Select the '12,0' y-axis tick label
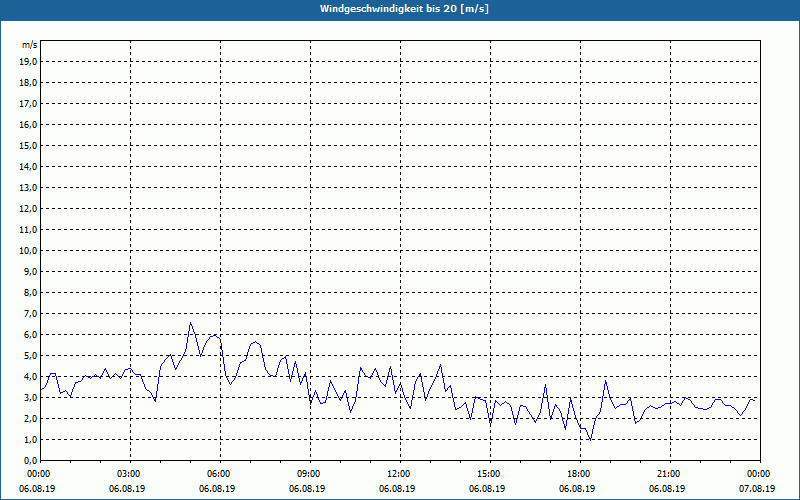 click(29, 209)
